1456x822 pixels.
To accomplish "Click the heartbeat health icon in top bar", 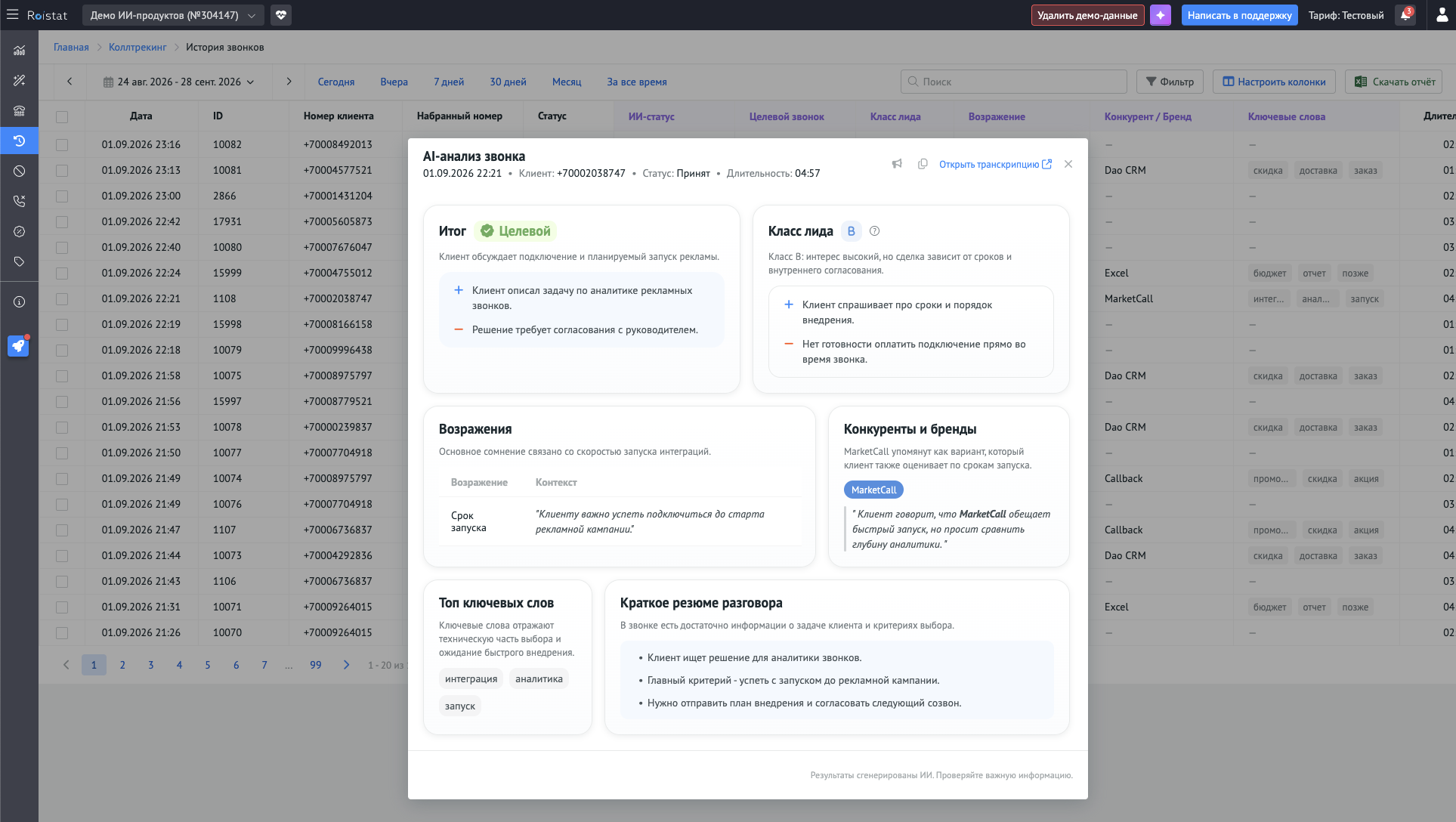I will [281, 15].
